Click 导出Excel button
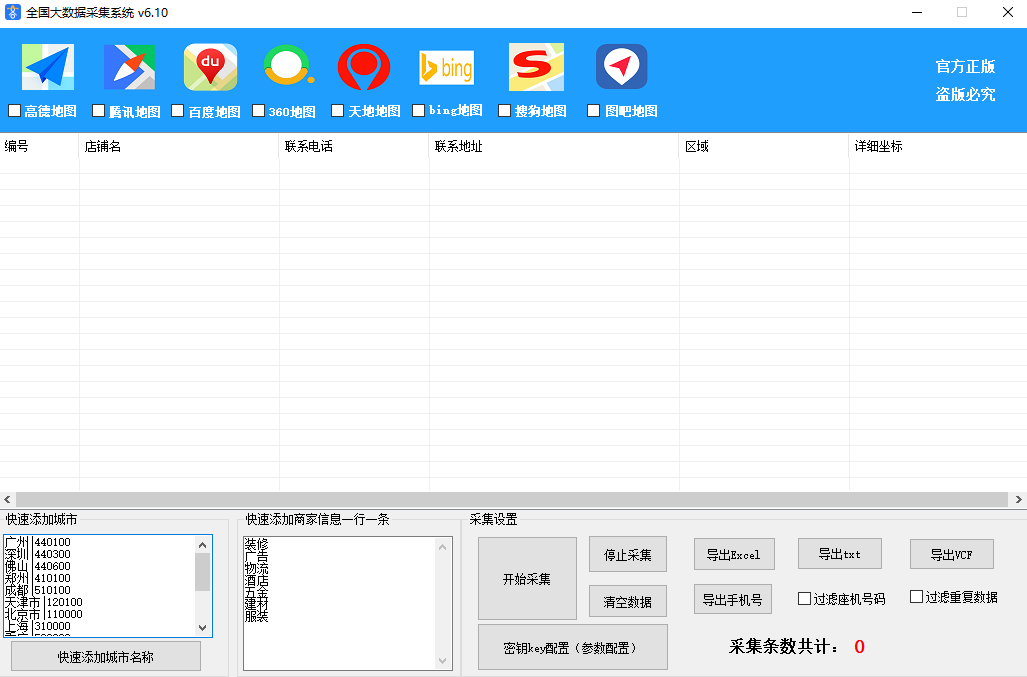Image resolution: width=1027 pixels, height=677 pixels. tap(733, 555)
